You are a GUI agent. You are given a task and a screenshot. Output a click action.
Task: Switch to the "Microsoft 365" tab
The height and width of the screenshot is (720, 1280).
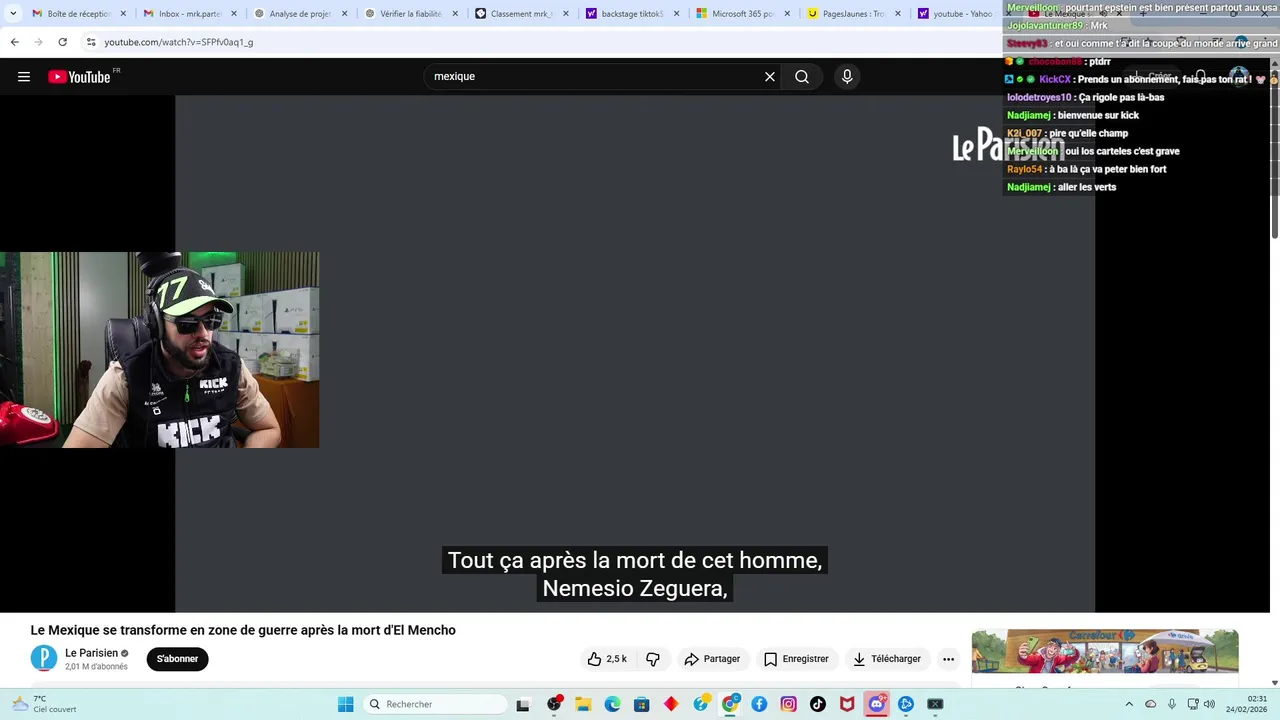point(742,14)
